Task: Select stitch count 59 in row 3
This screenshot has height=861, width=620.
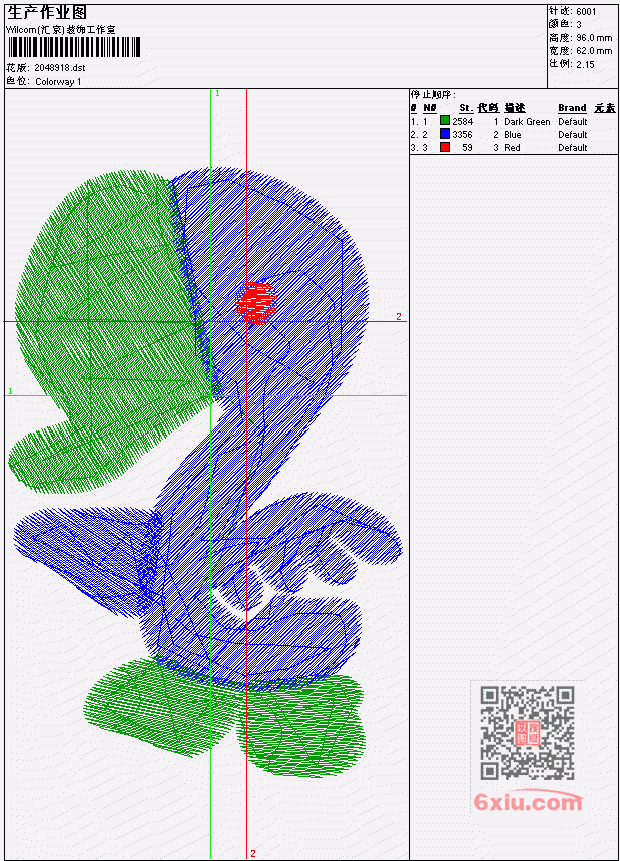Action: (467, 148)
